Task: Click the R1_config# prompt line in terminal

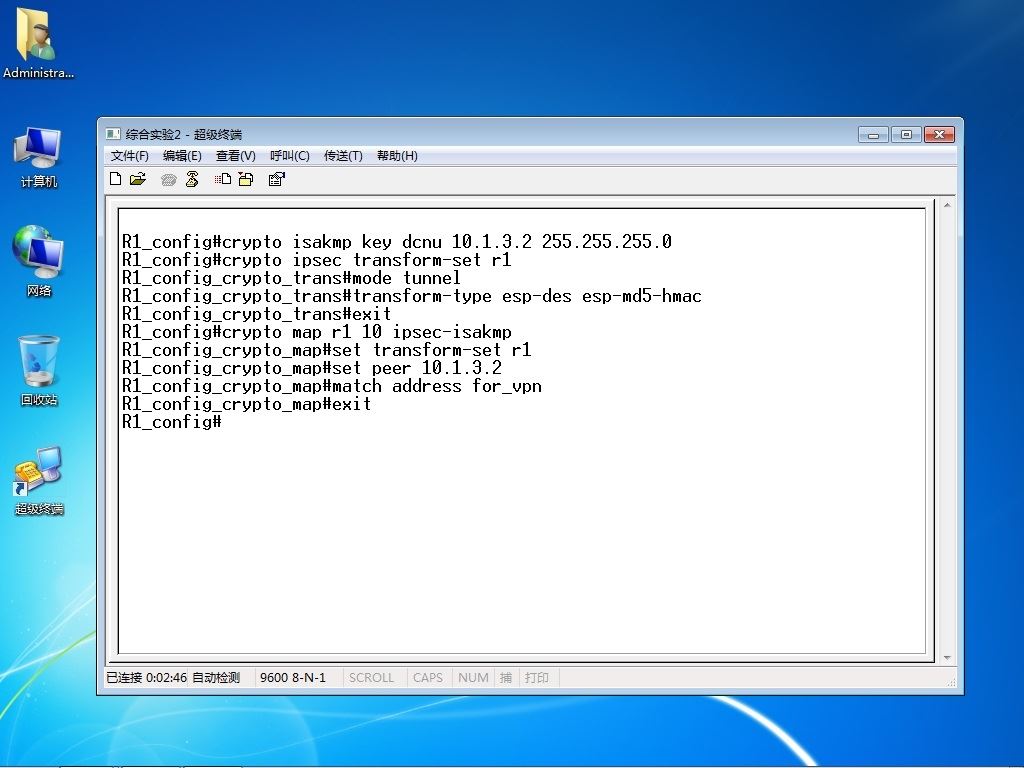Action: click(x=172, y=422)
